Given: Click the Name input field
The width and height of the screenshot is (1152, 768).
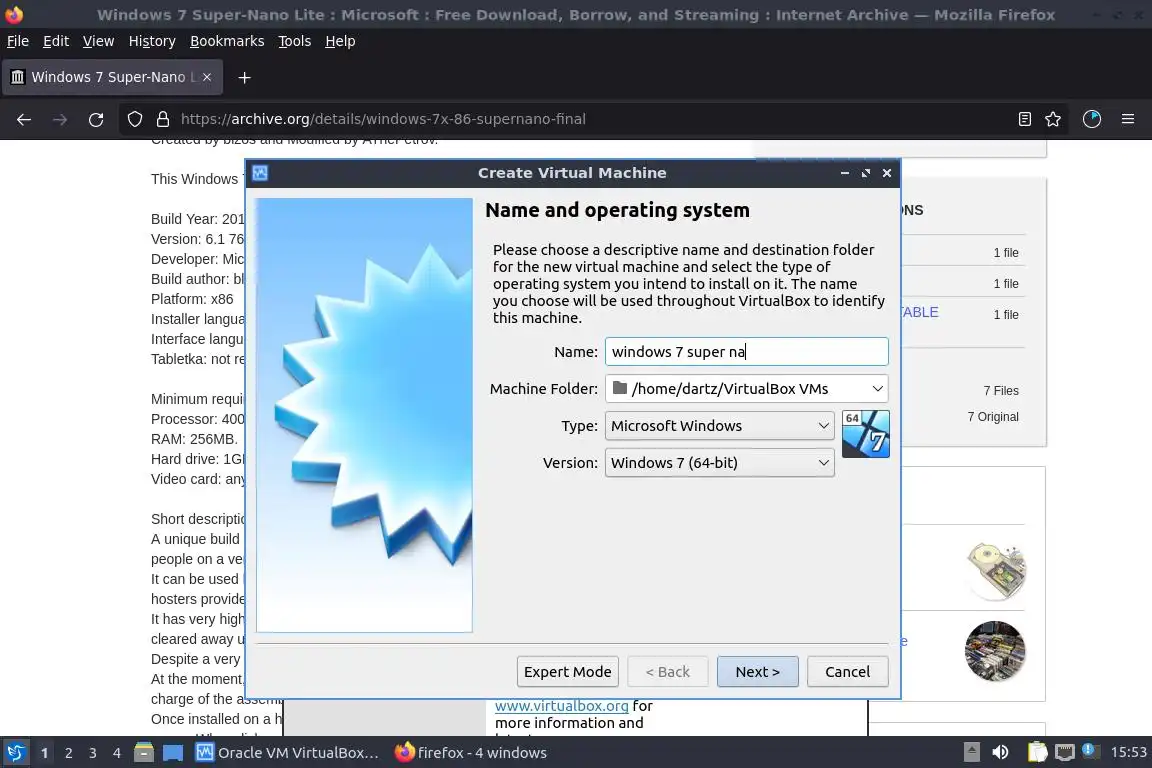Looking at the screenshot, I should click(x=746, y=351).
